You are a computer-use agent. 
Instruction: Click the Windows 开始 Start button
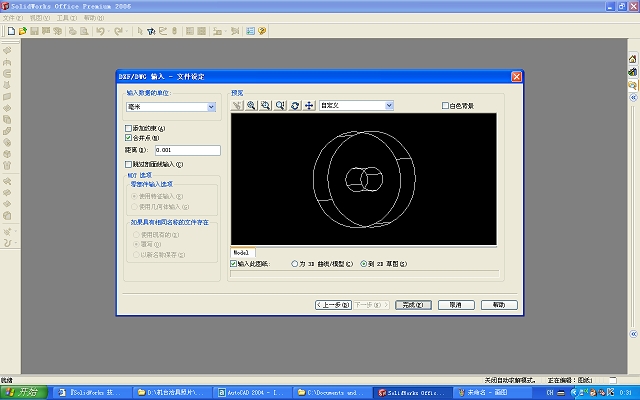pyautogui.click(x=24, y=392)
